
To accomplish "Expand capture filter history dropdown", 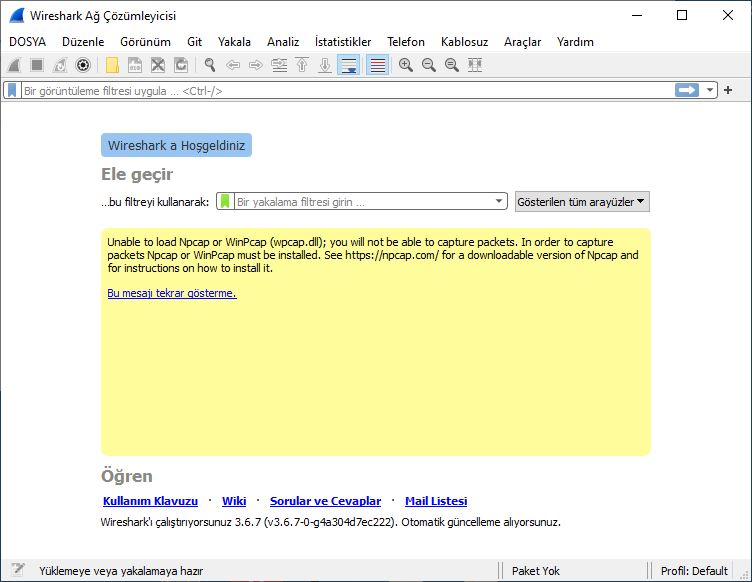I will tap(499, 201).
